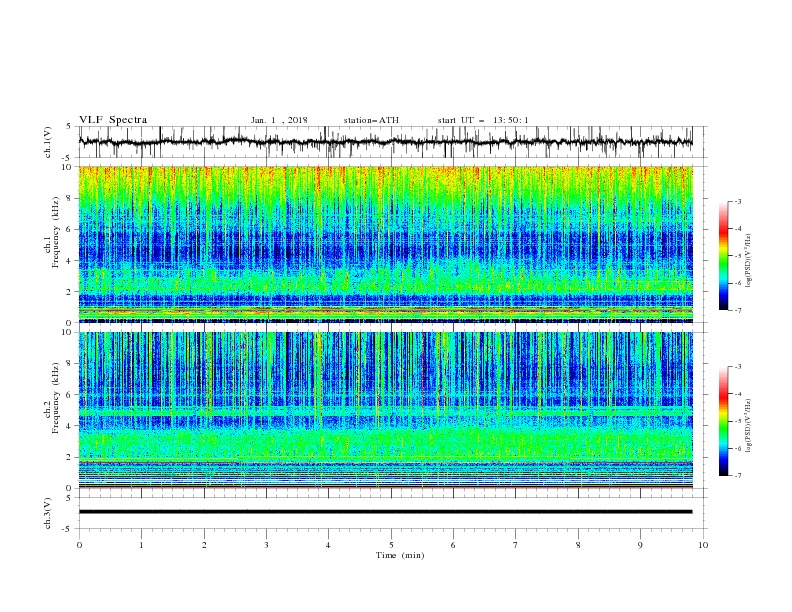Click the "5" tick on the ch.1(V) axis
The image size is (792, 612).
(x=71, y=126)
